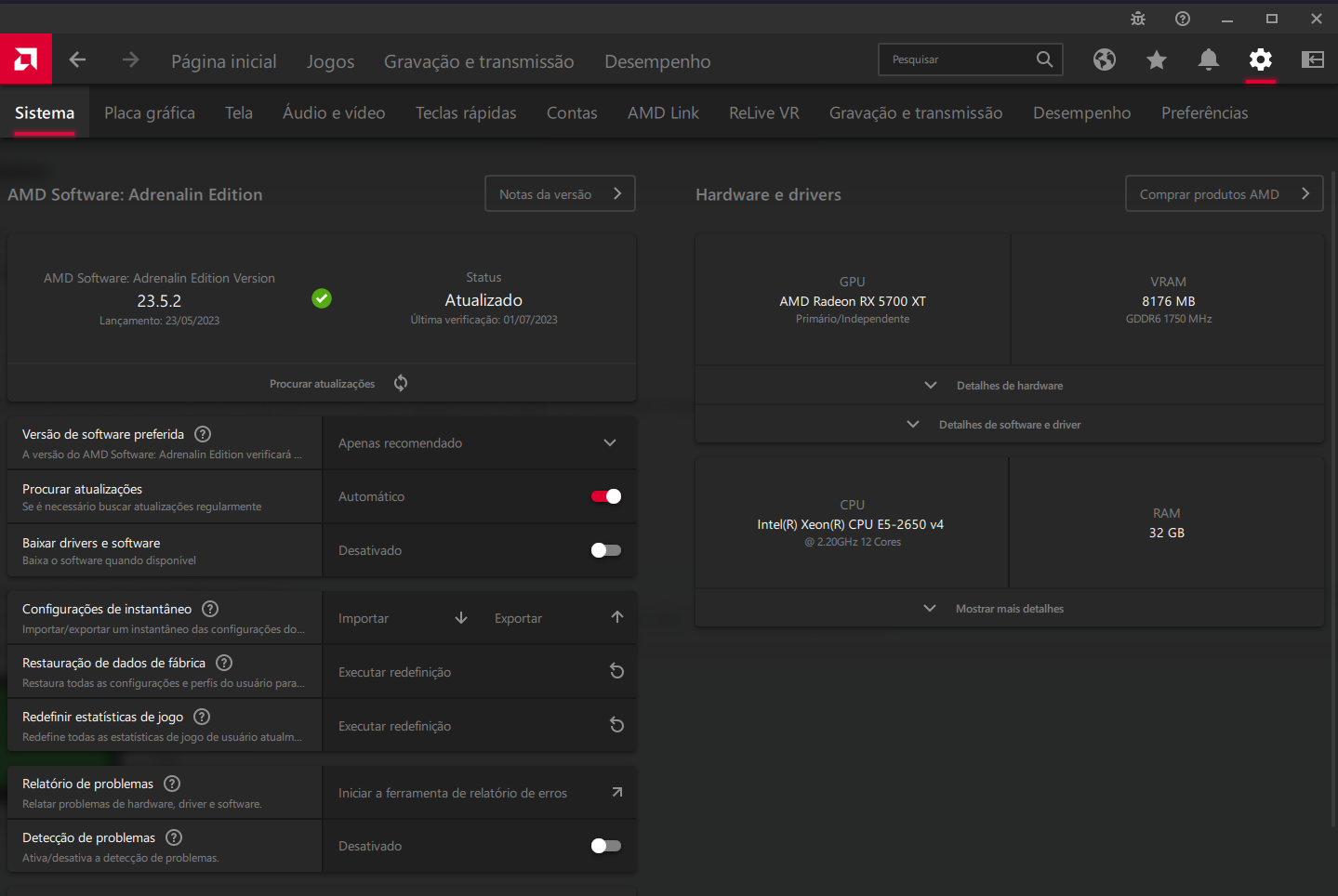Expand Detalhes de software e driver

point(1009,424)
